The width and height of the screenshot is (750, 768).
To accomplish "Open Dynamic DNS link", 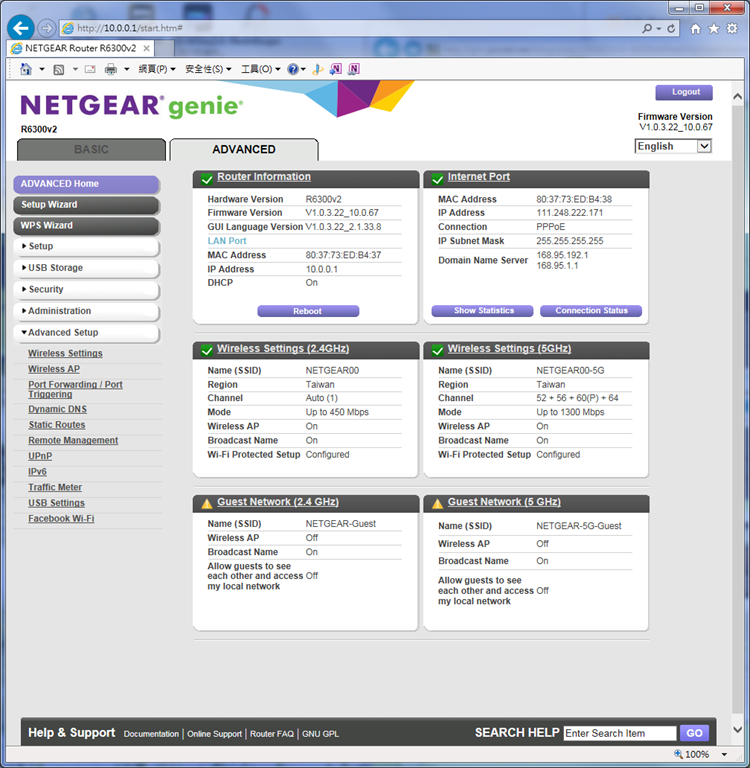I will pos(57,409).
